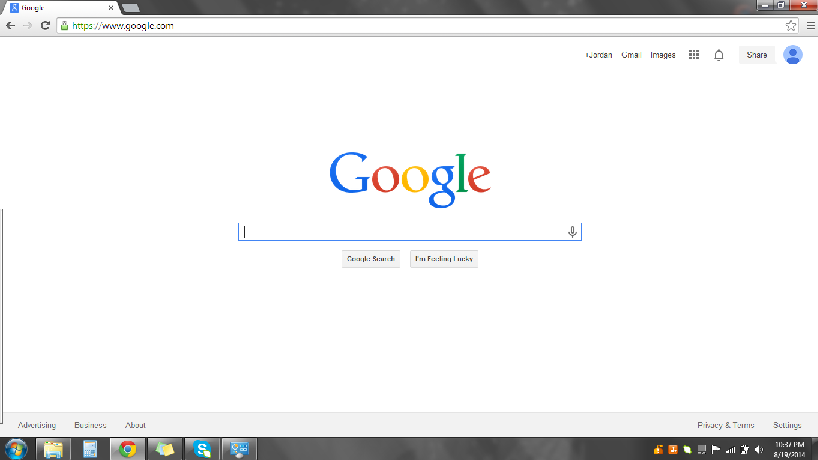Open a new tab
The width and height of the screenshot is (818, 460).
tap(130, 8)
